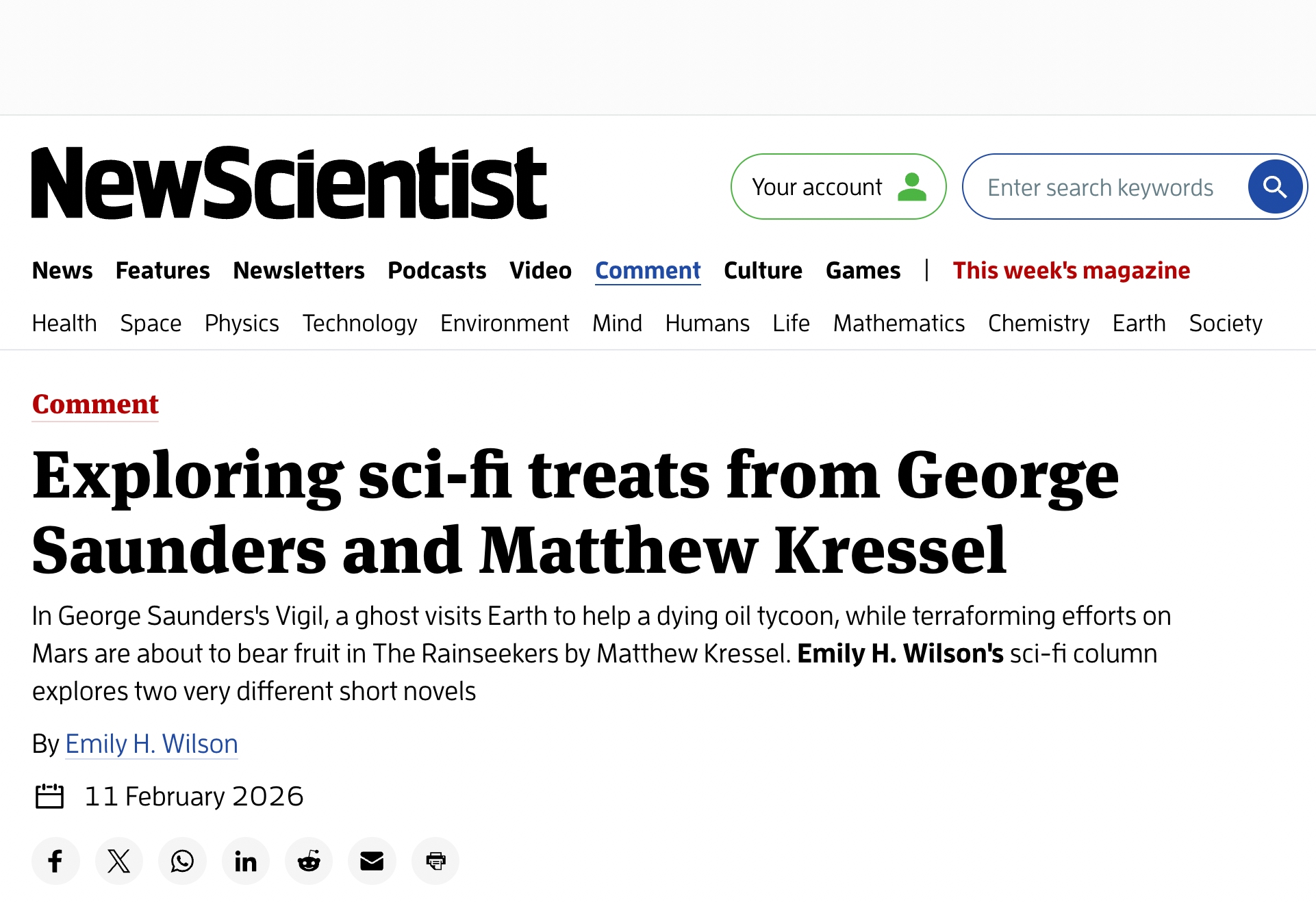Share article on LinkedIn

pos(246,861)
